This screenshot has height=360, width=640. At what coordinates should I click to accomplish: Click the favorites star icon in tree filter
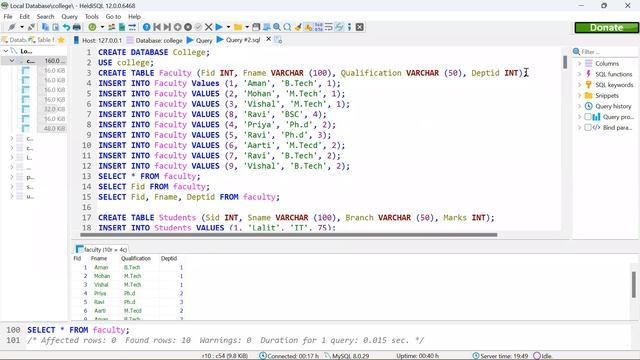click(x=61, y=40)
